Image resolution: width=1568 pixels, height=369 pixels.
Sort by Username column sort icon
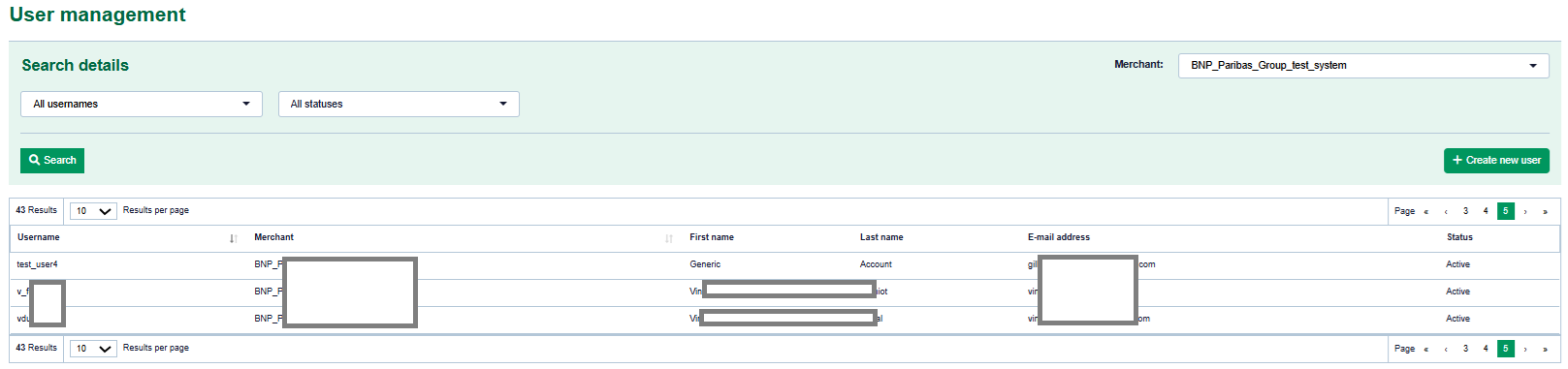coord(233,238)
